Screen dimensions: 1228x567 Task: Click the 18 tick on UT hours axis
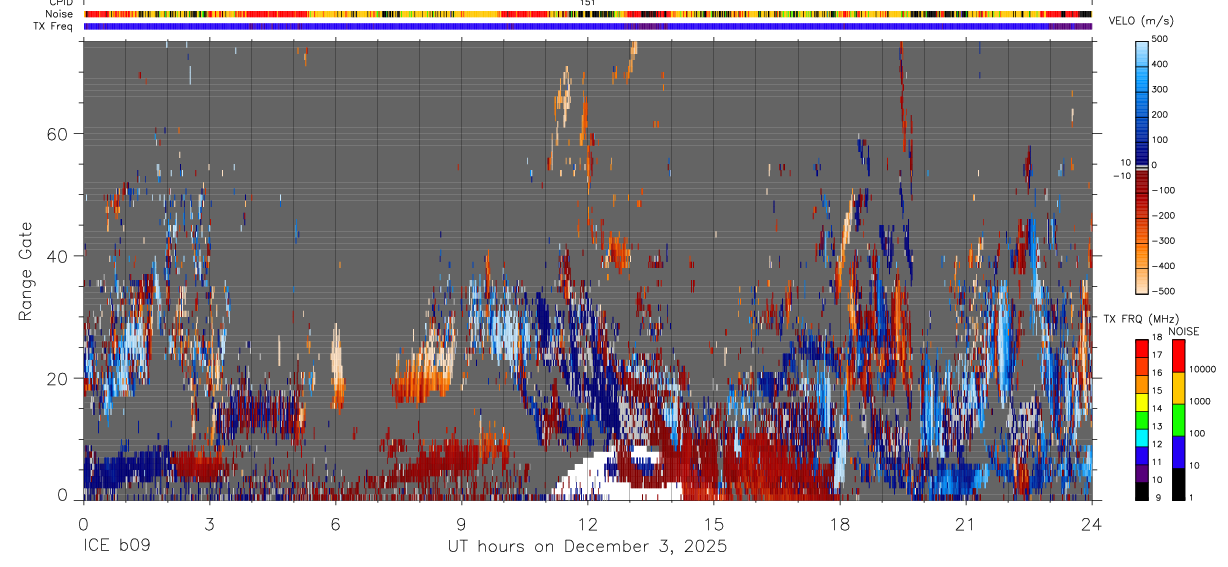click(x=839, y=524)
